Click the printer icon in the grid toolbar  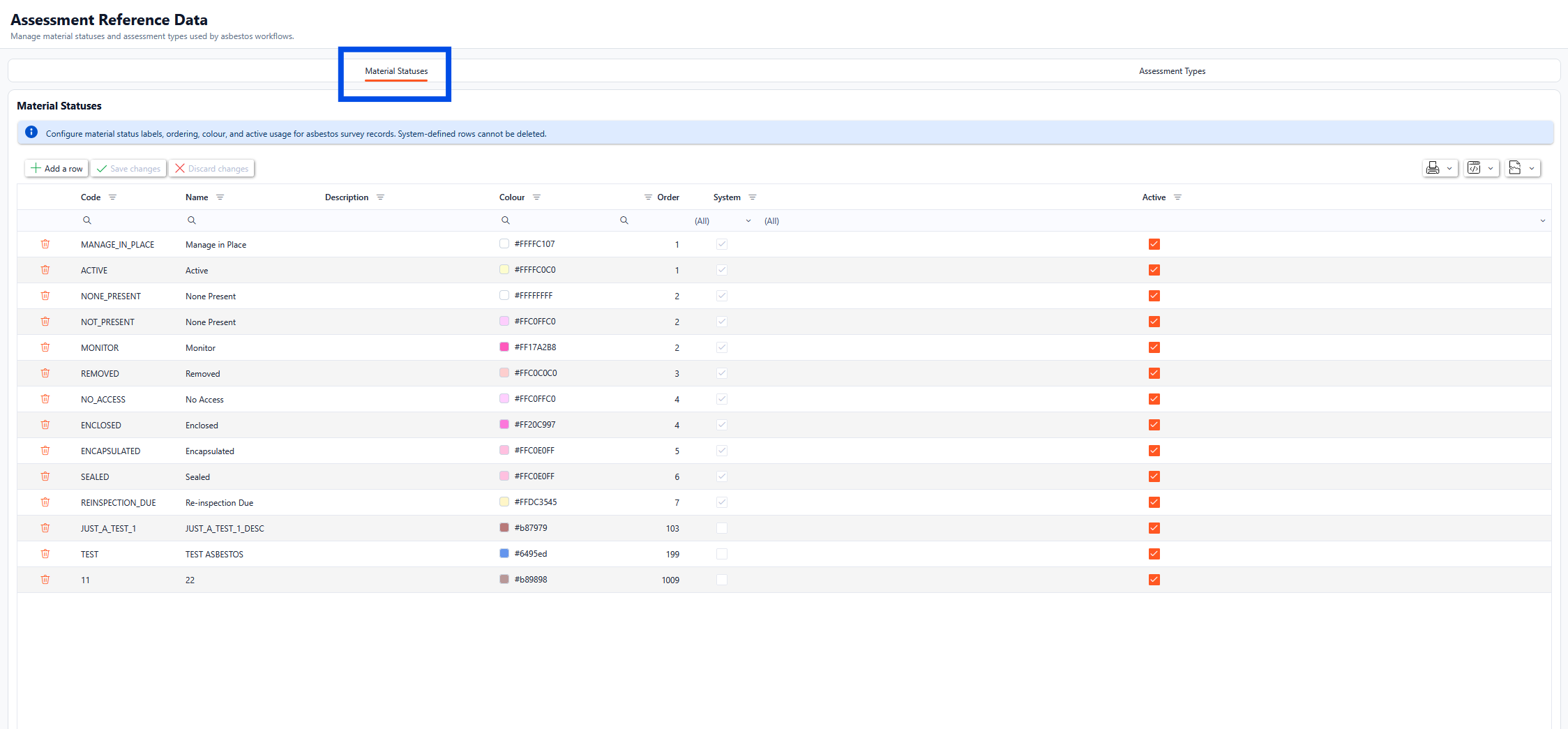point(1433,168)
